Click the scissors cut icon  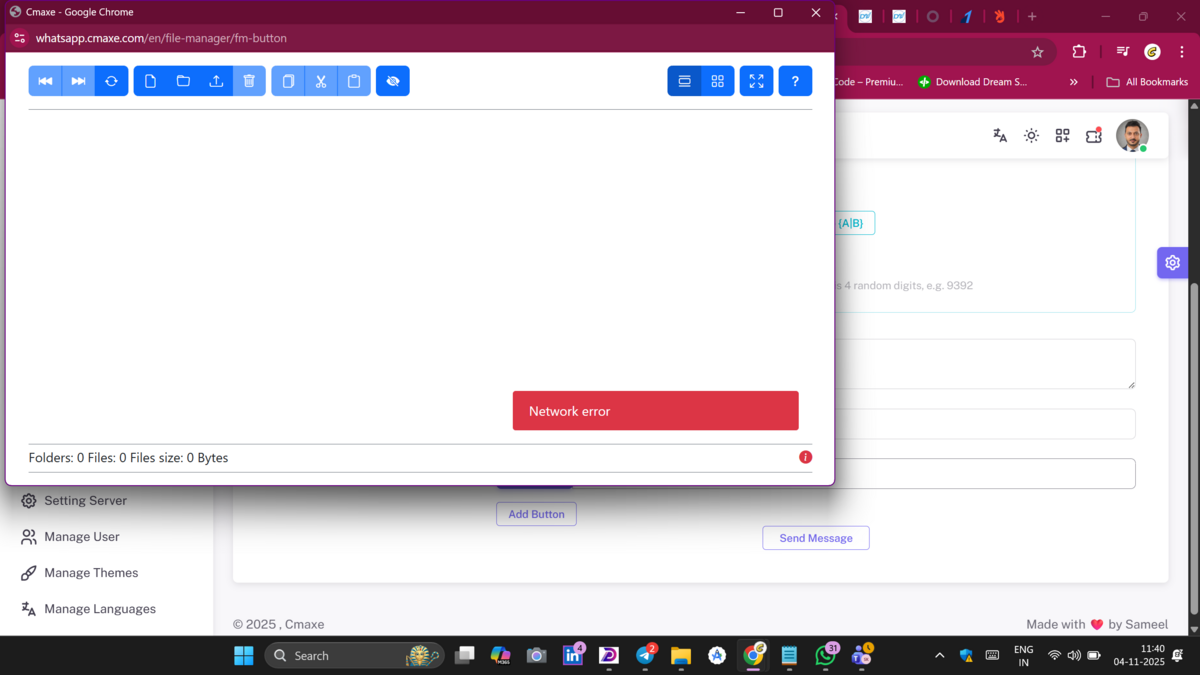click(321, 81)
